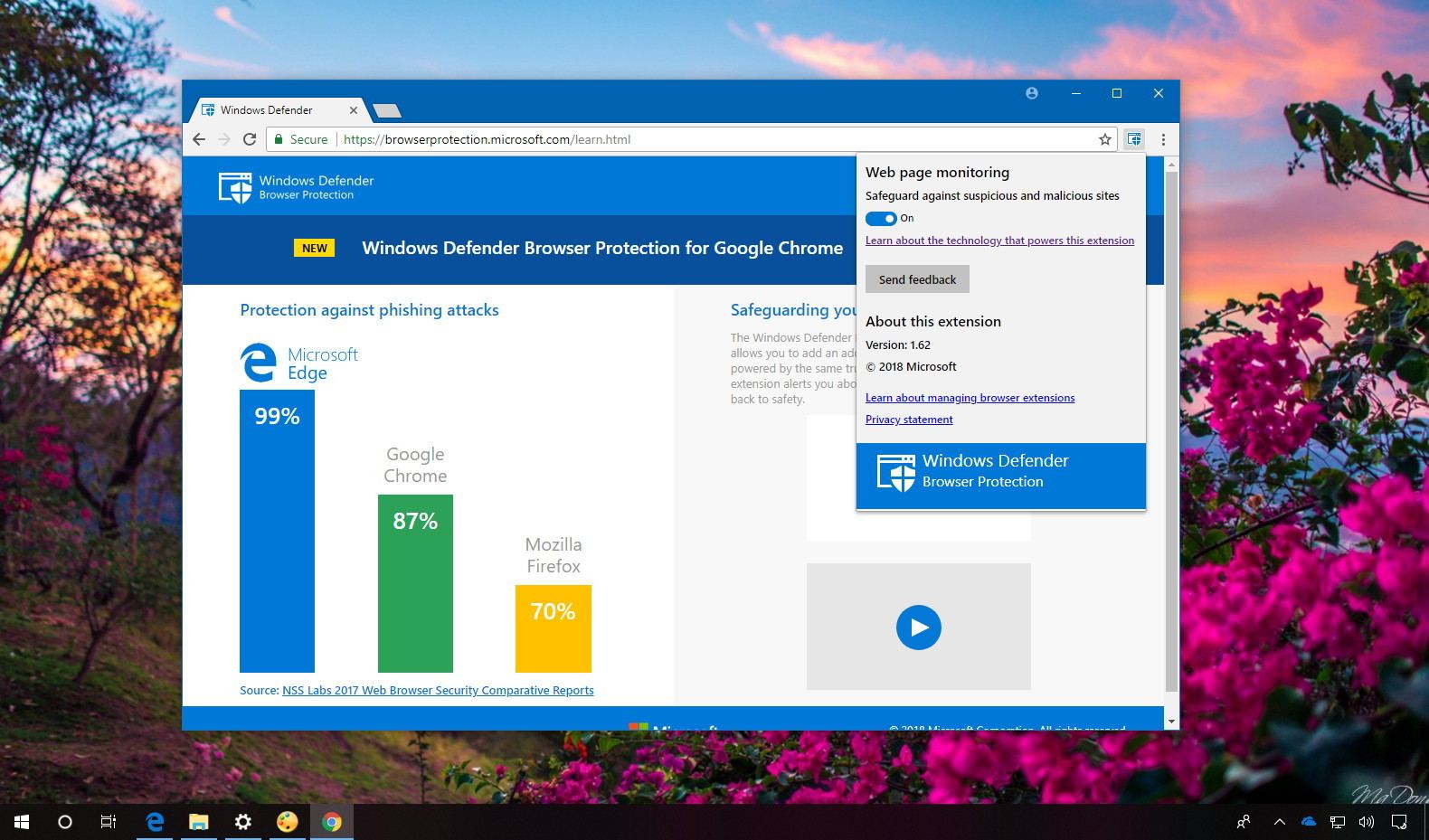Open the Windows Start menu
This screenshot has width=1429, height=840.
22,822
